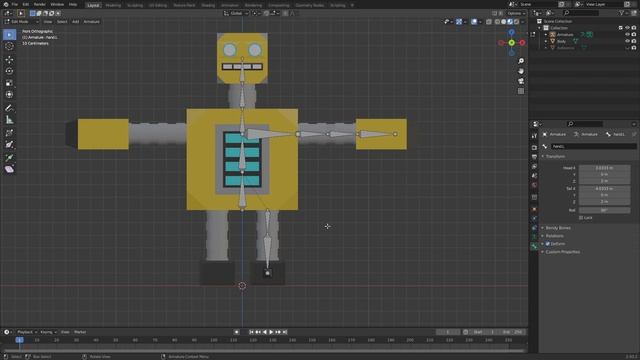Activate the Cursor tool
Screen dimensions: 640x360
coord(9,46)
